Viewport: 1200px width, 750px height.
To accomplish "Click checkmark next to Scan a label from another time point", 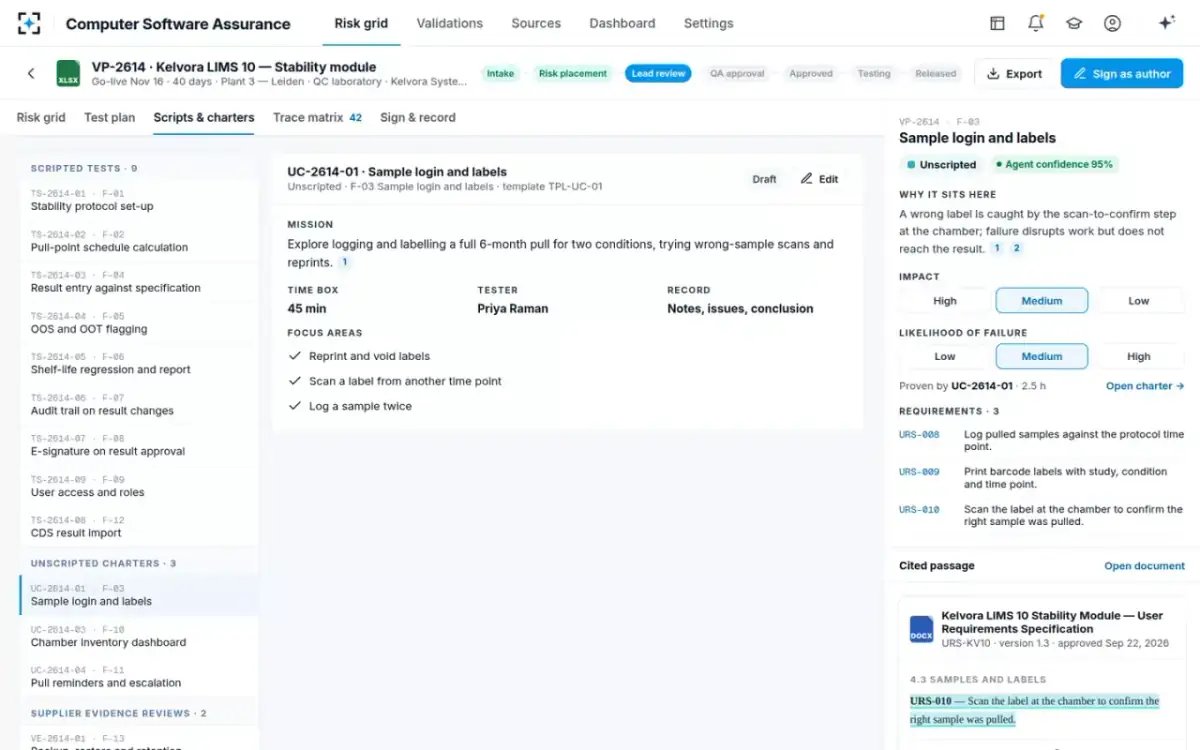I will (x=294, y=381).
